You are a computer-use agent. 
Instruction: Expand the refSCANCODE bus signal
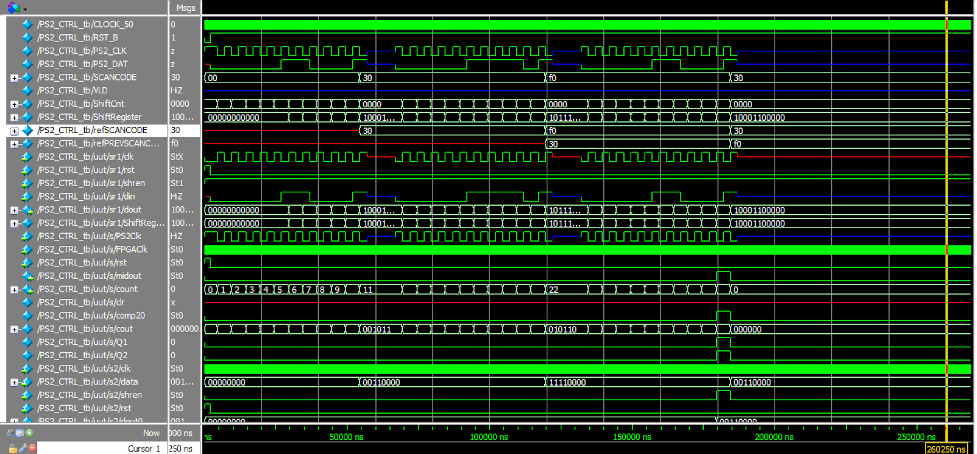coord(14,130)
